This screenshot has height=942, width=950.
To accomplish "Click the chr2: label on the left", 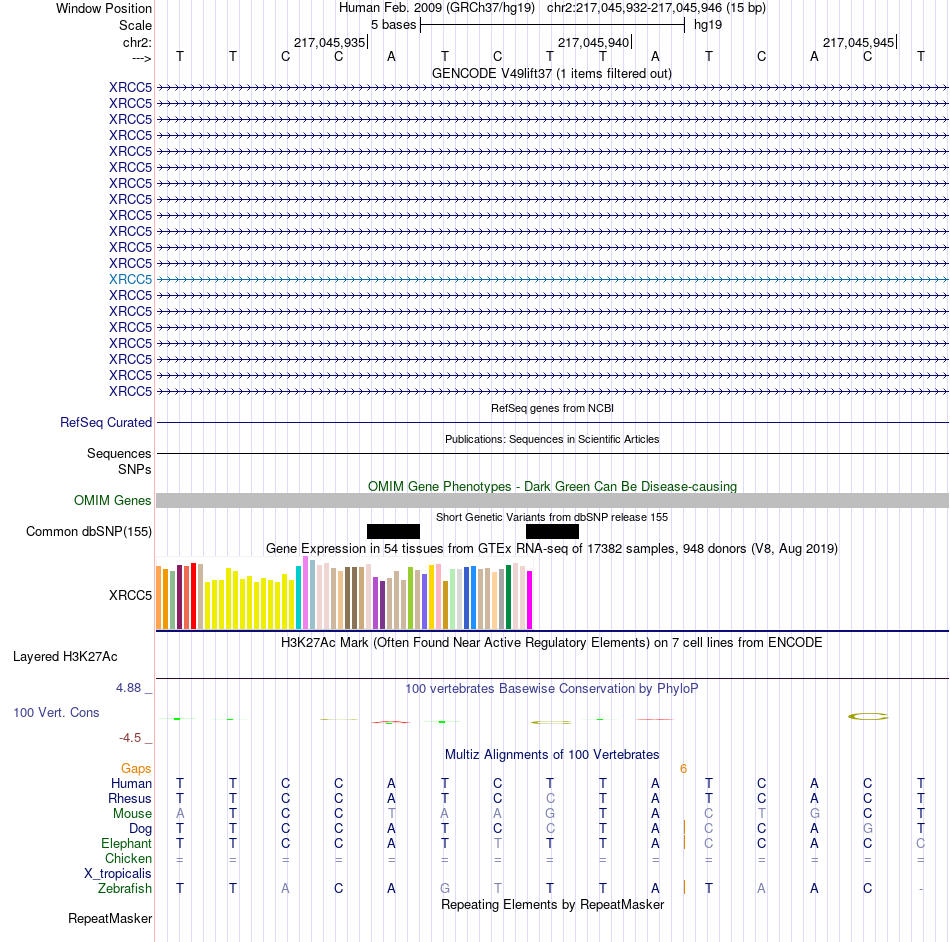I will click(137, 42).
